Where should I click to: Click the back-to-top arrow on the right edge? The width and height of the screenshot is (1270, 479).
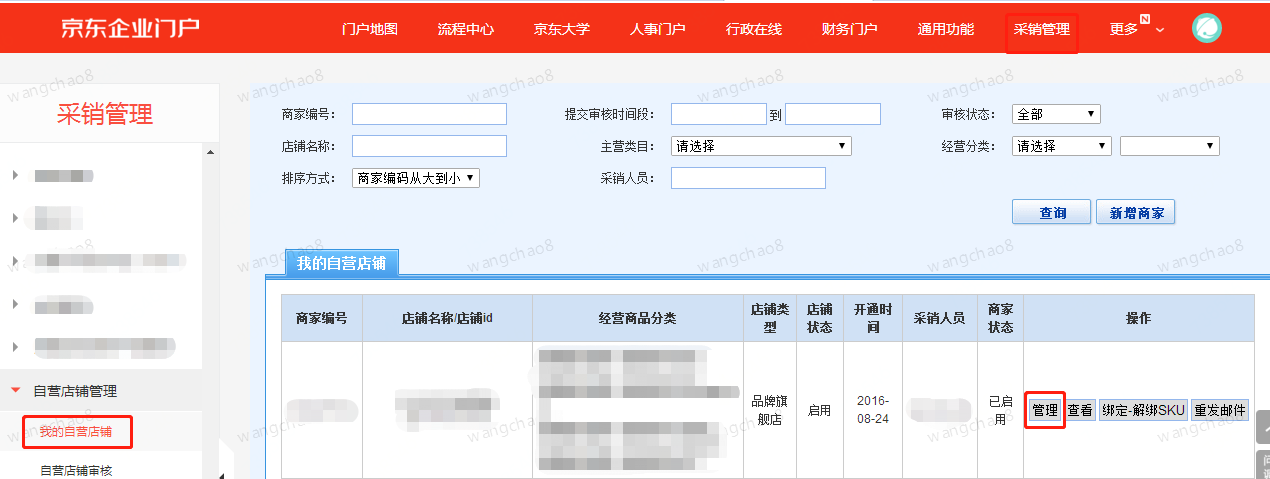point(1263,427)
